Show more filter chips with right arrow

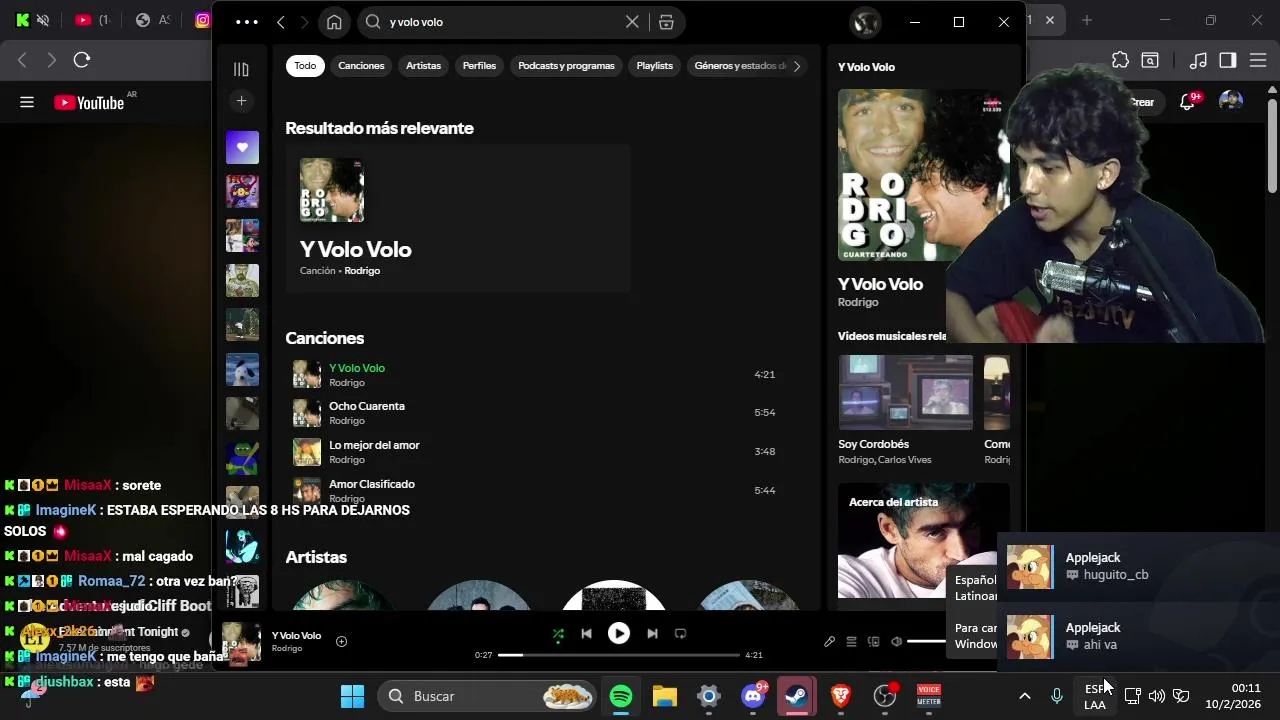(x=797, y=66)
